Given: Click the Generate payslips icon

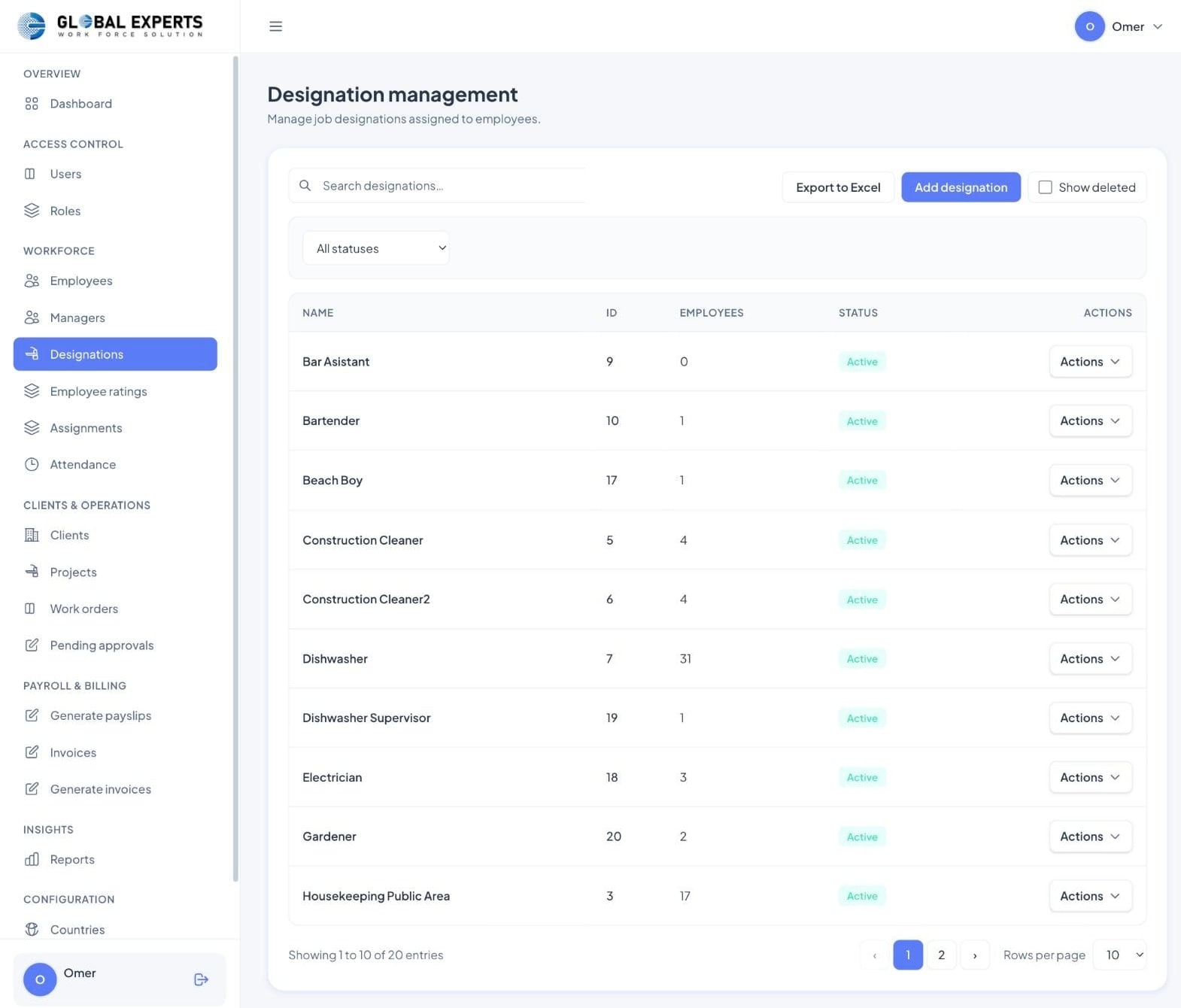Looking at the screenshot, I should (x=32, y=715).
